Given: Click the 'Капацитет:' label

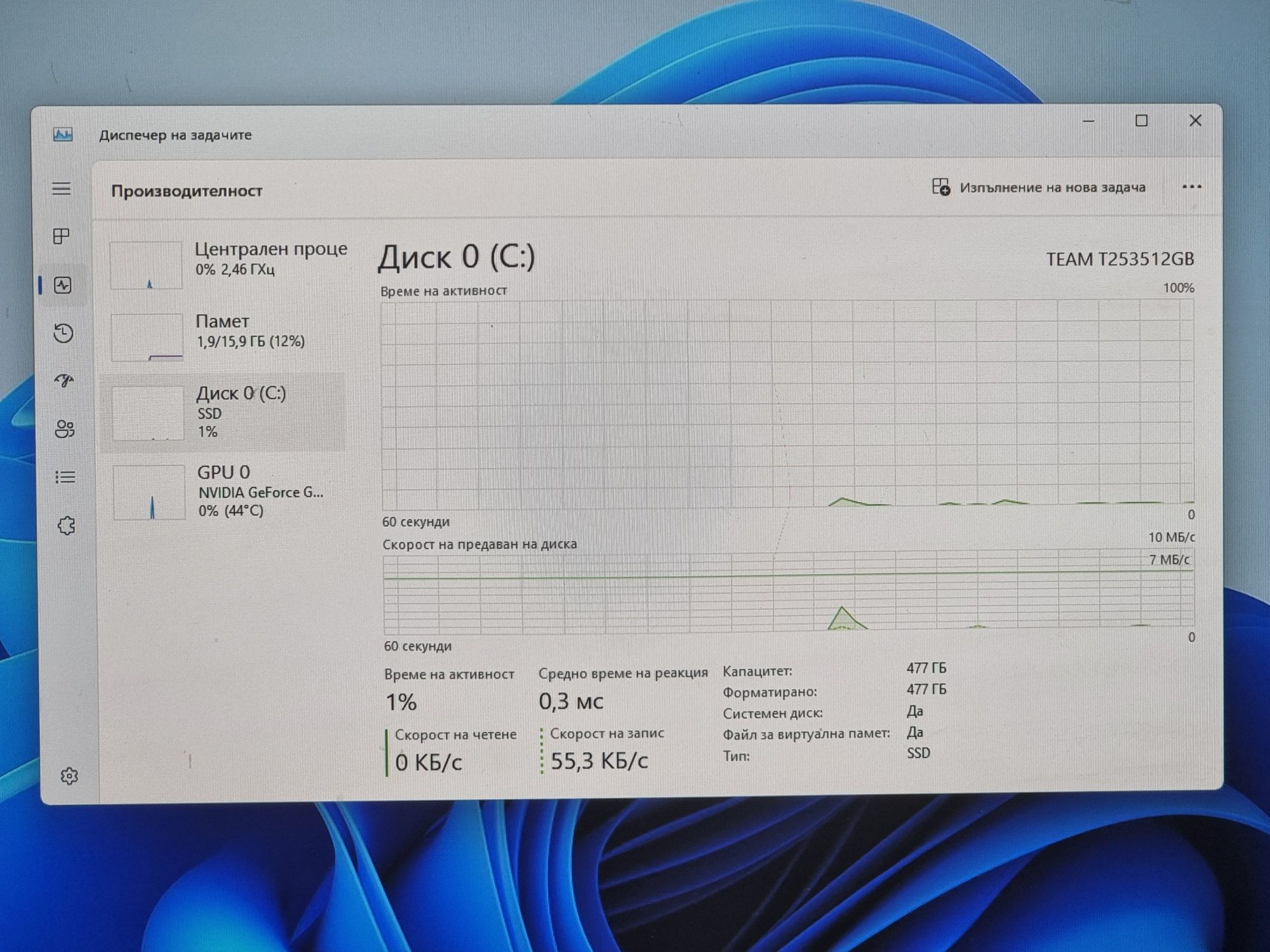Looking at the screenshot, I should [x=758, y=671].
